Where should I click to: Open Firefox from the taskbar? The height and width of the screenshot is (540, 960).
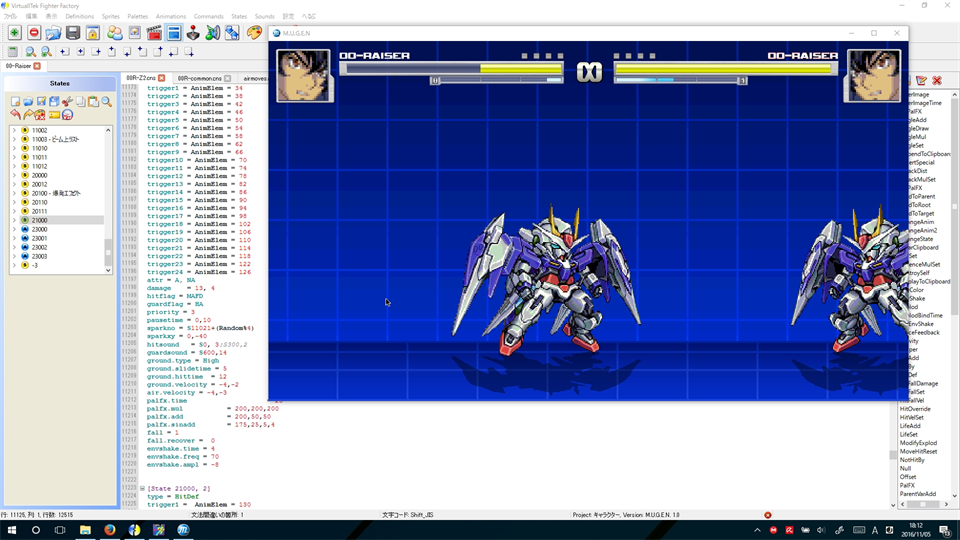pyautogui.click(x=110, y=530)
